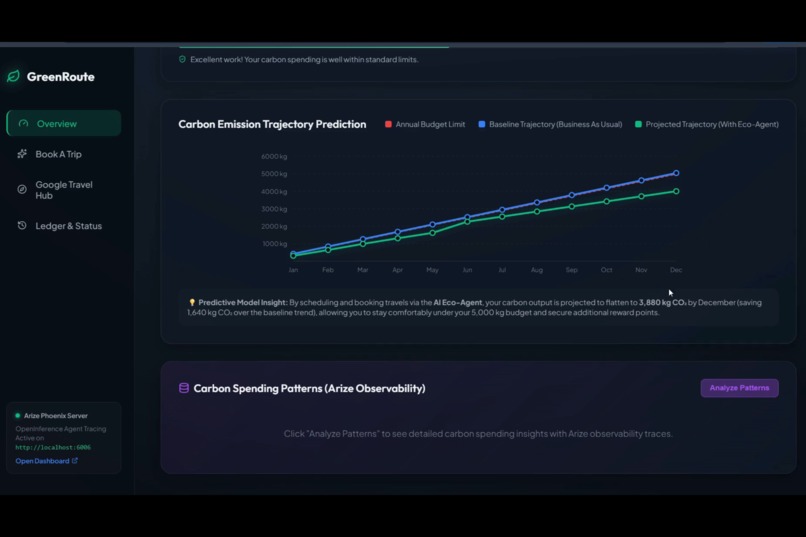This screenshot has width=806, height=537.
Task: Click the Analyze Patterns button
Action: tap(739, 388)
